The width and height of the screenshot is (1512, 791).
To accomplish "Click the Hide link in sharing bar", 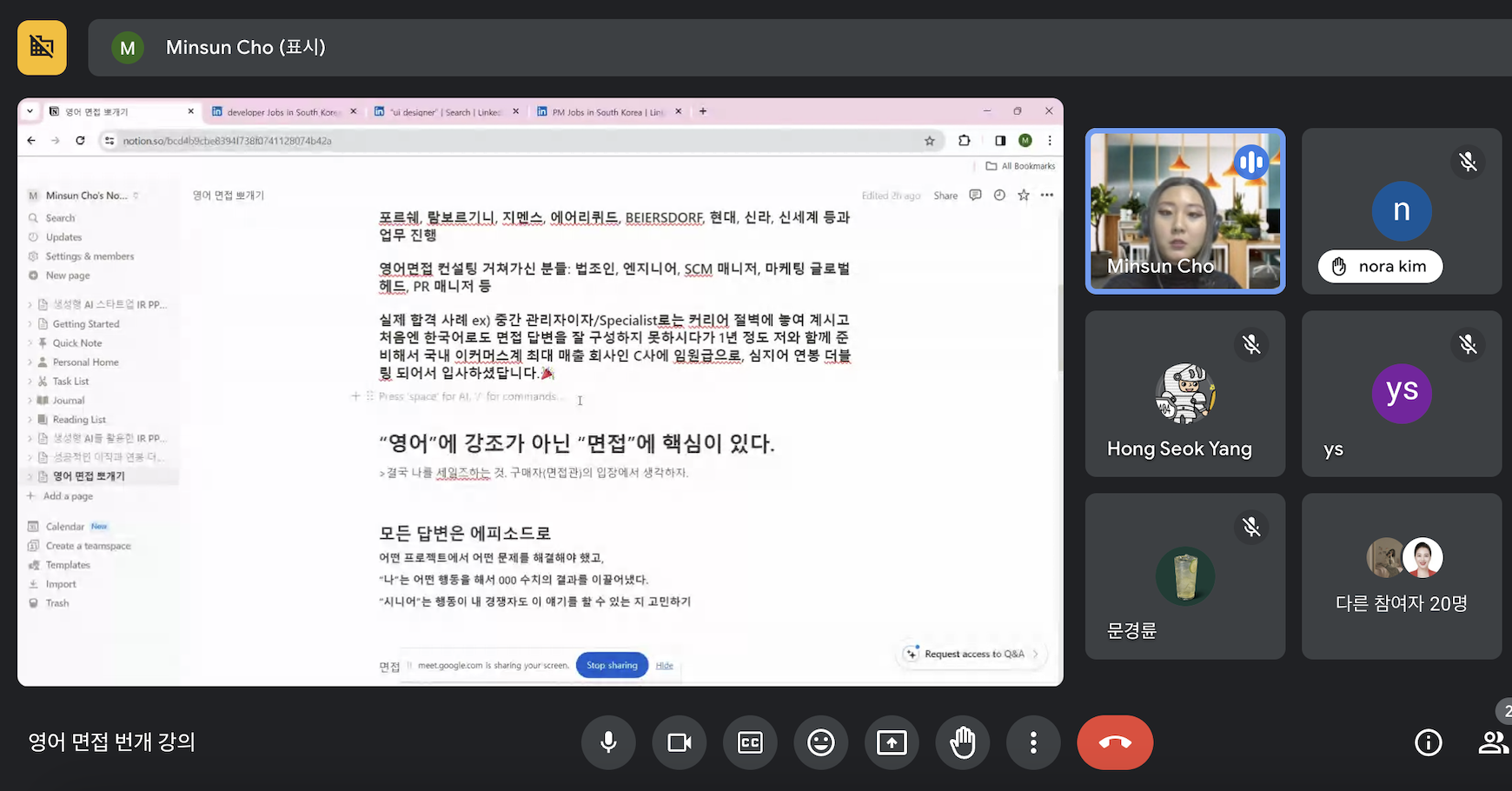I will coord(665,665).
